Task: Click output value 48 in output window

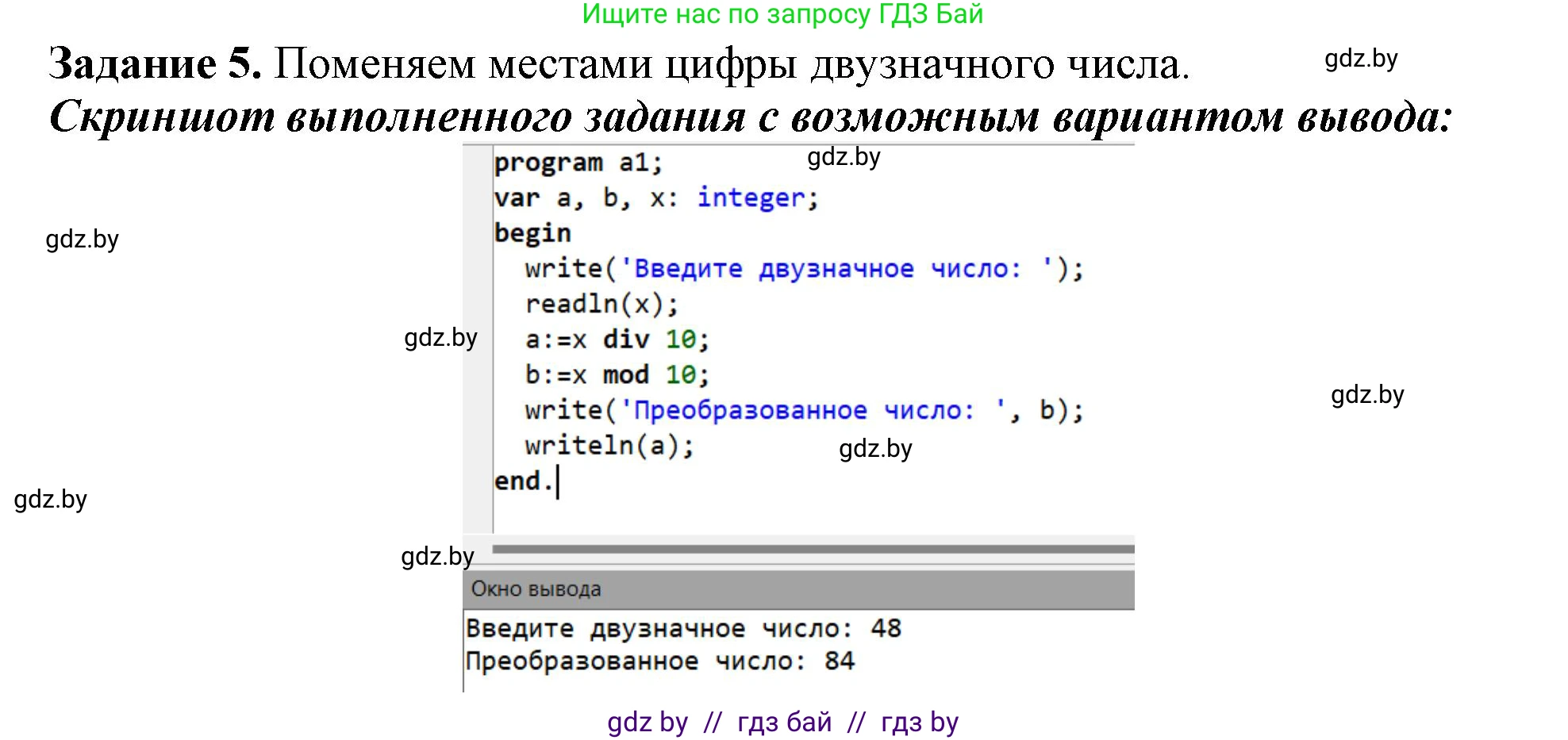Action: (x=886, y=628)
